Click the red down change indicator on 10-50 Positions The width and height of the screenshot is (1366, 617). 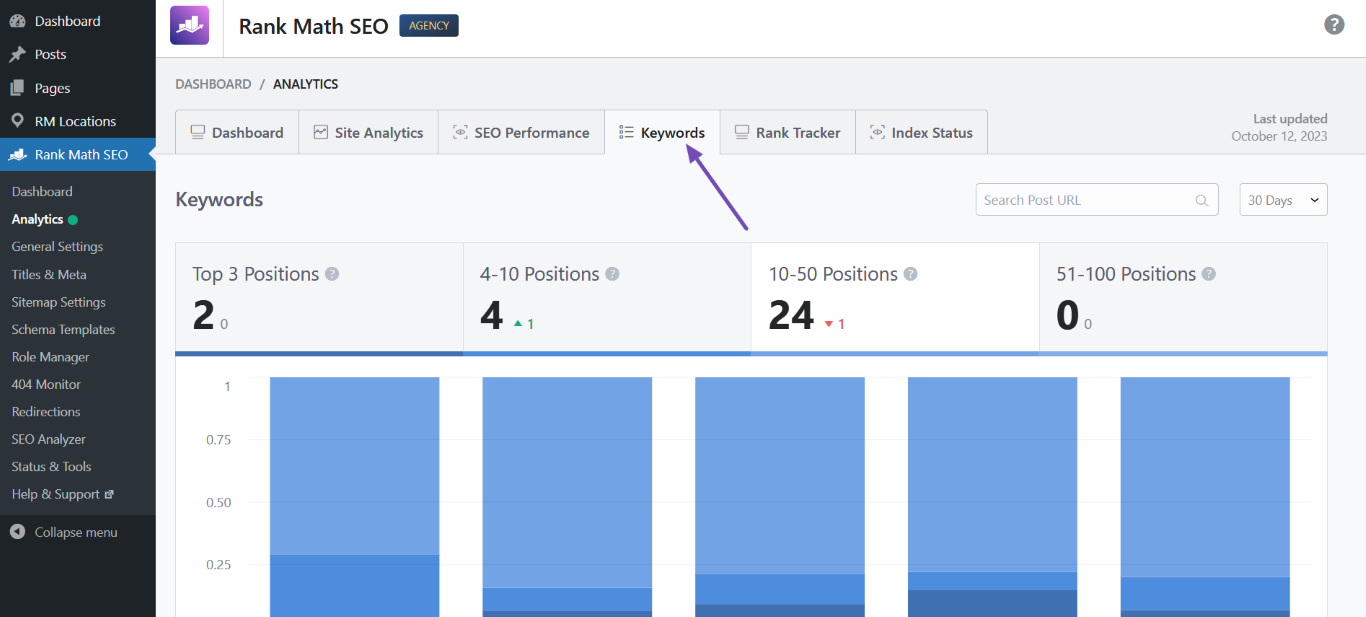coord(834,324)
